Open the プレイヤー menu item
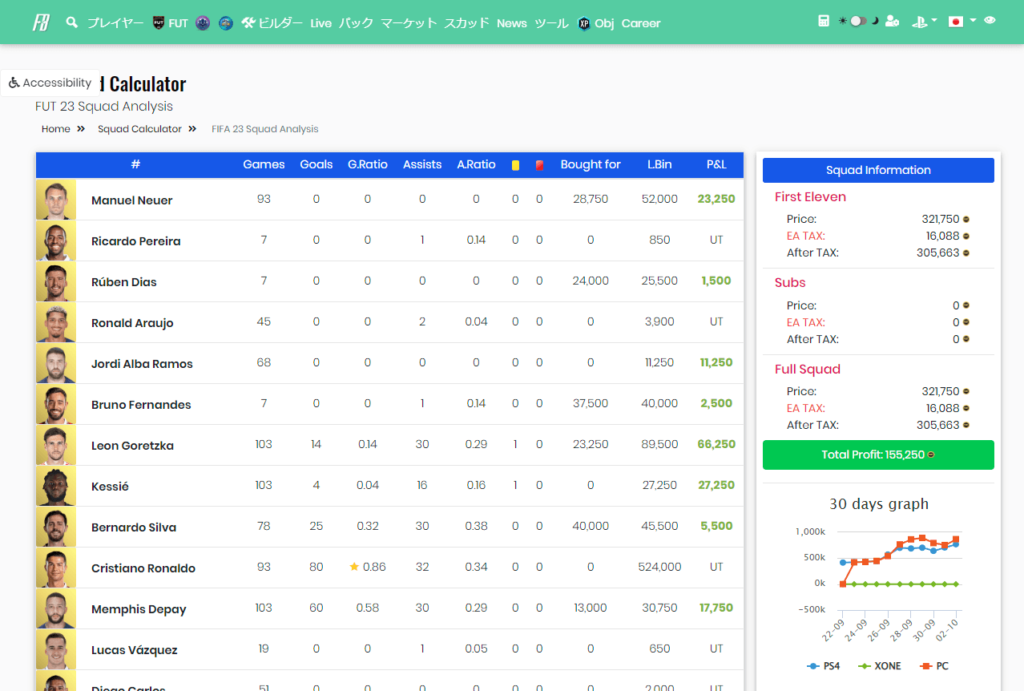The width and height of the screenshot is (1024, 691). click(x=115, y=23)
